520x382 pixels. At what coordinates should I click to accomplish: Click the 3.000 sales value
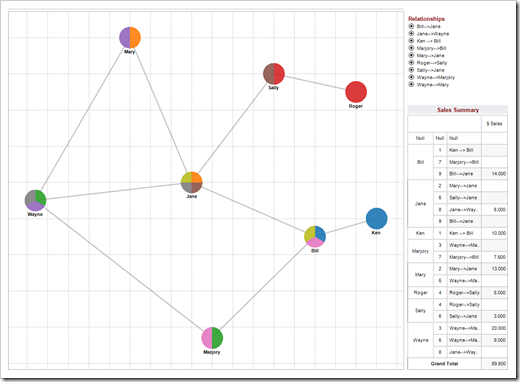tap(499, 316)
